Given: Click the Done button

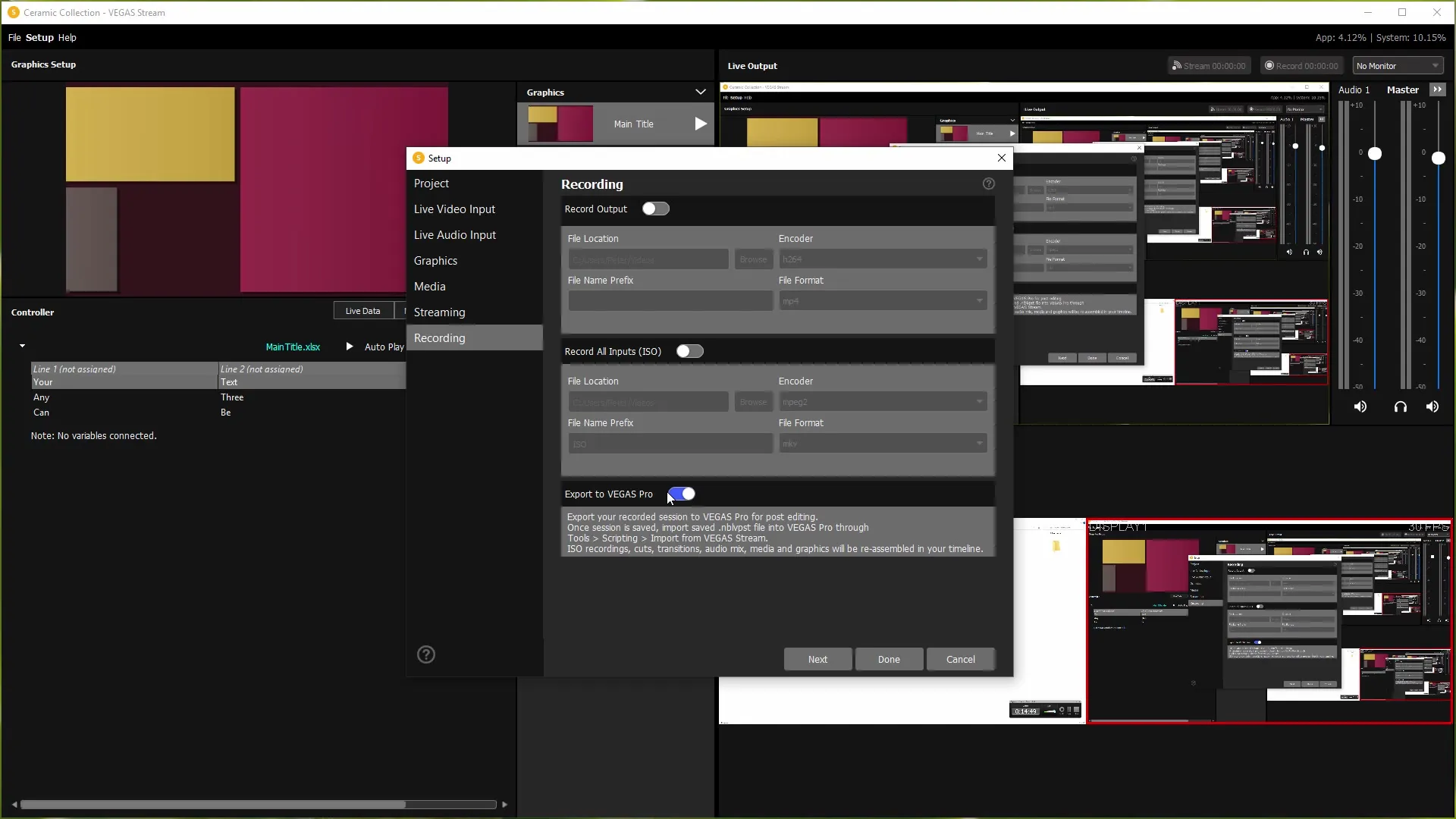Looking at the screenshot, I should 889,659.
